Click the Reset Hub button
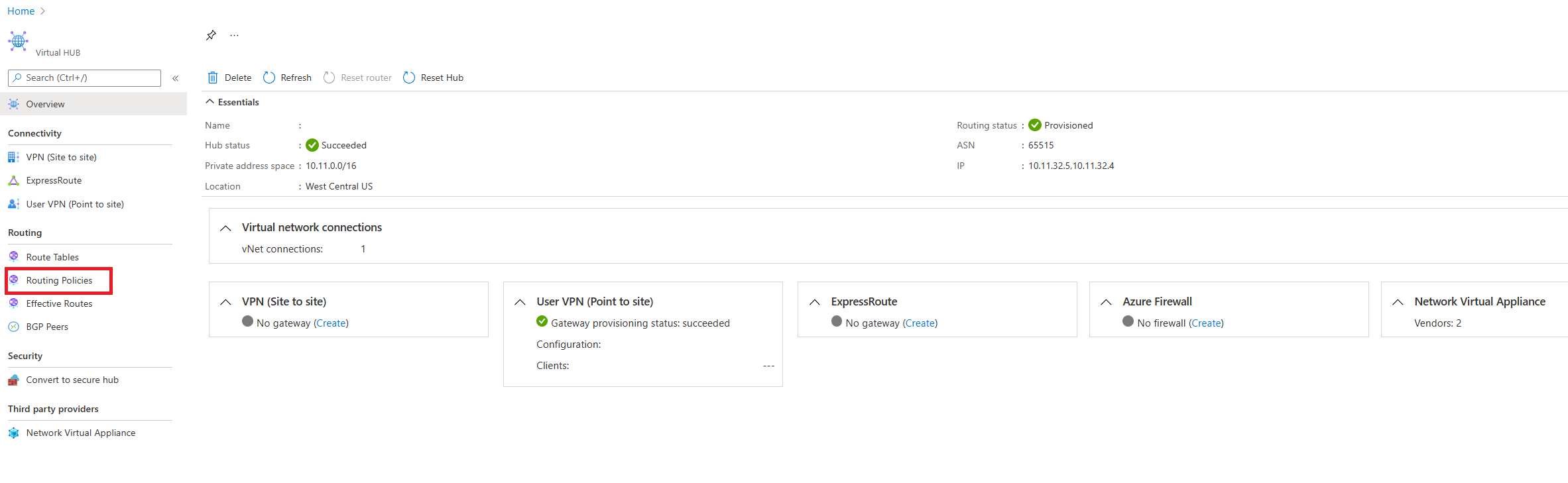 tap(434, 78)
